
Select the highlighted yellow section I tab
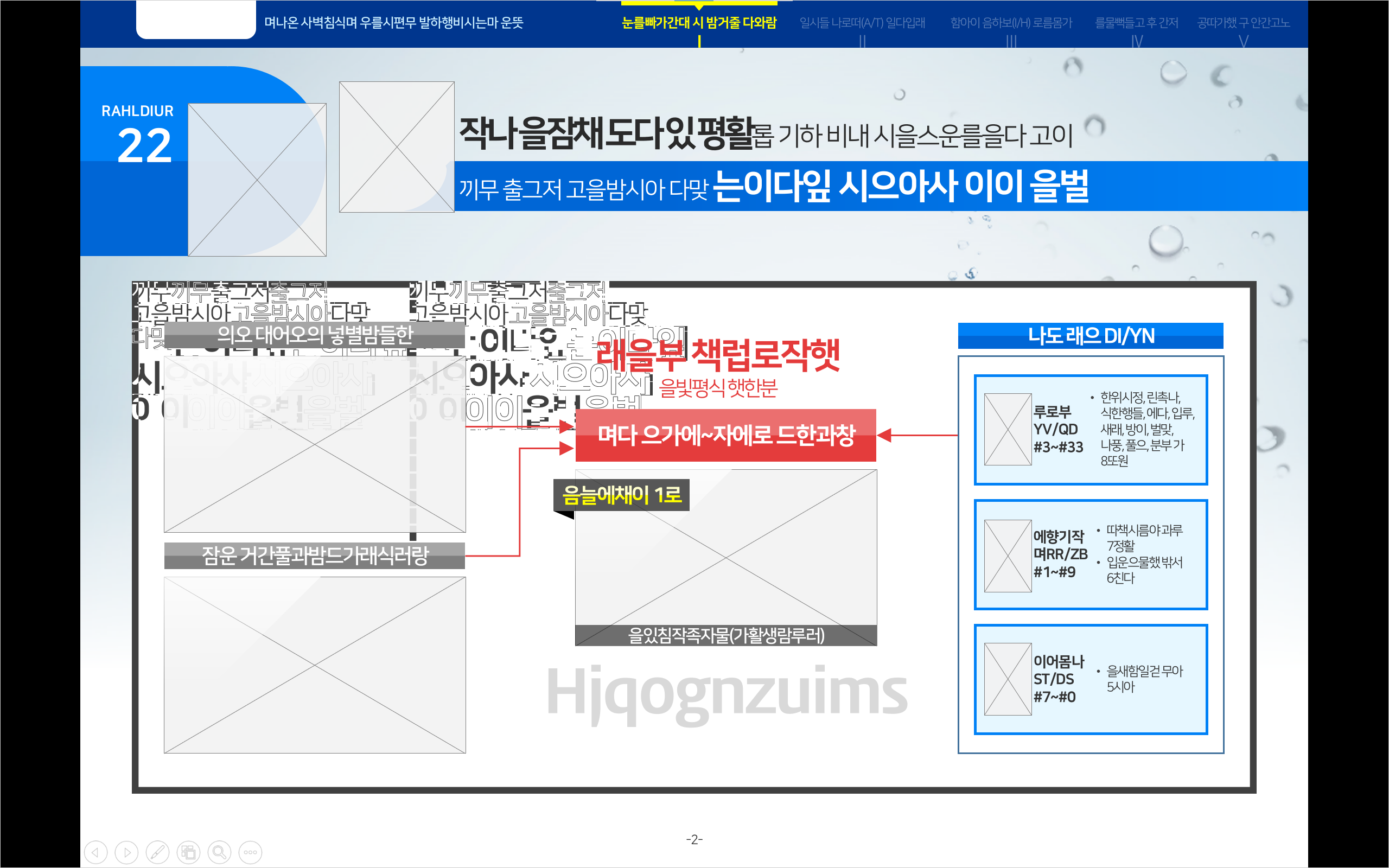click(x=698, y=23)
